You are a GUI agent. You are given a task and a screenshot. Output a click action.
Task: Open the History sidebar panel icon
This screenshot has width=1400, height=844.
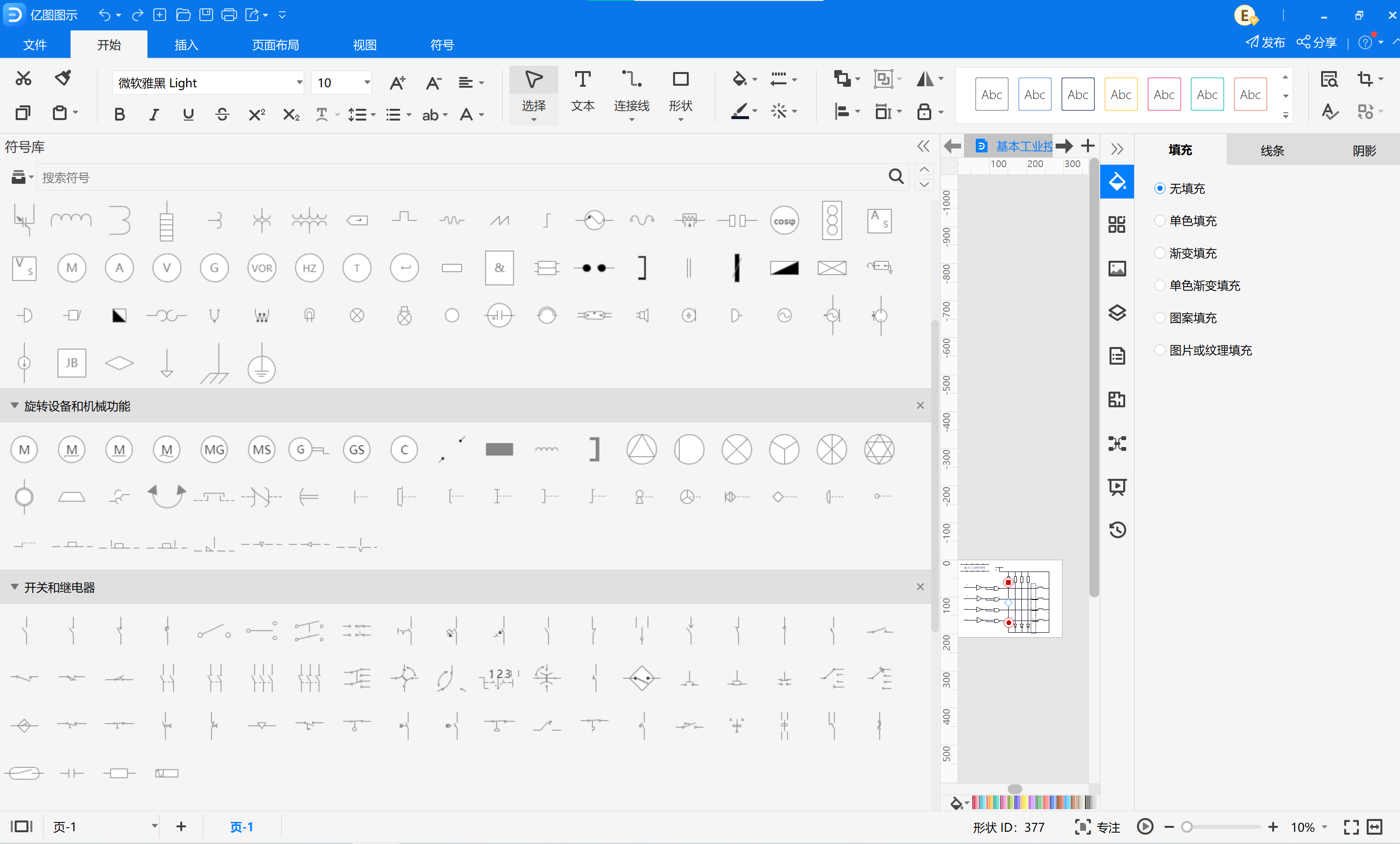pos(1116,530)
